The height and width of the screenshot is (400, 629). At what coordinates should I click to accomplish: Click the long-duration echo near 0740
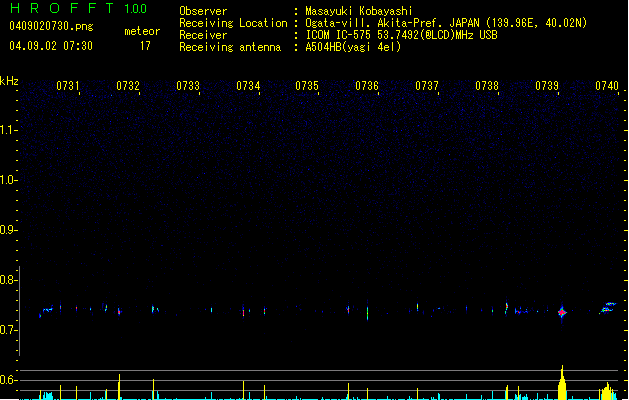pyautogui.click(x=608, y=308)
